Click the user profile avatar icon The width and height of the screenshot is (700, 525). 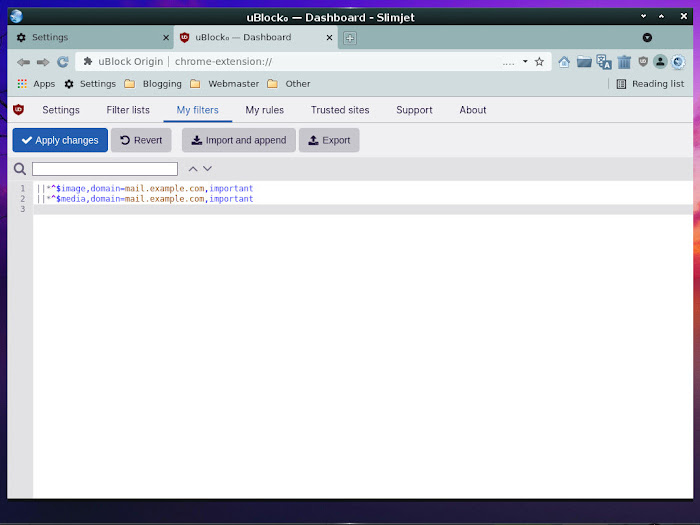click(660, 62)
